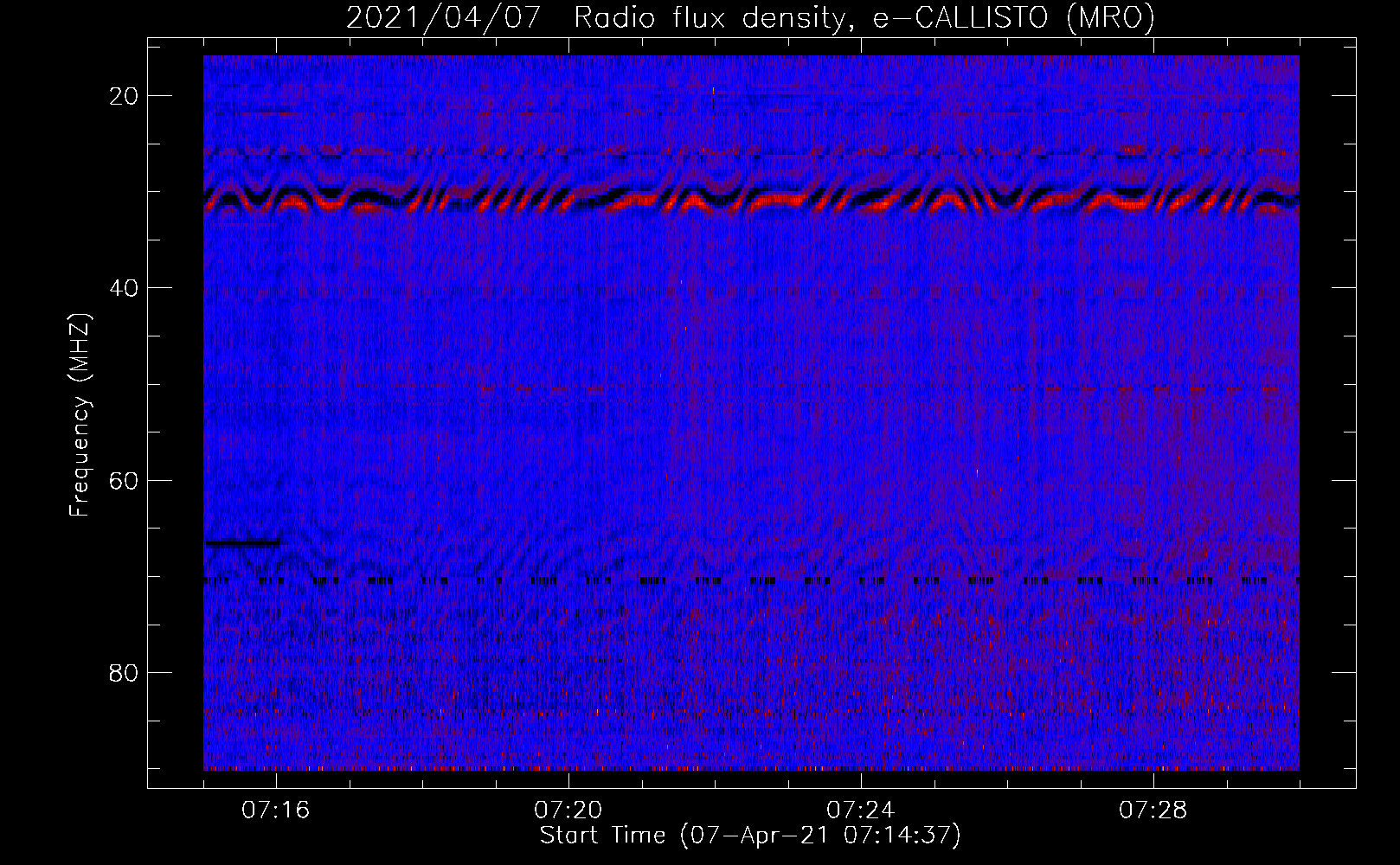Click the "Start Time (07-Apr-21 07:14:37)" label

pyautogui.click(x=750, y=836)
